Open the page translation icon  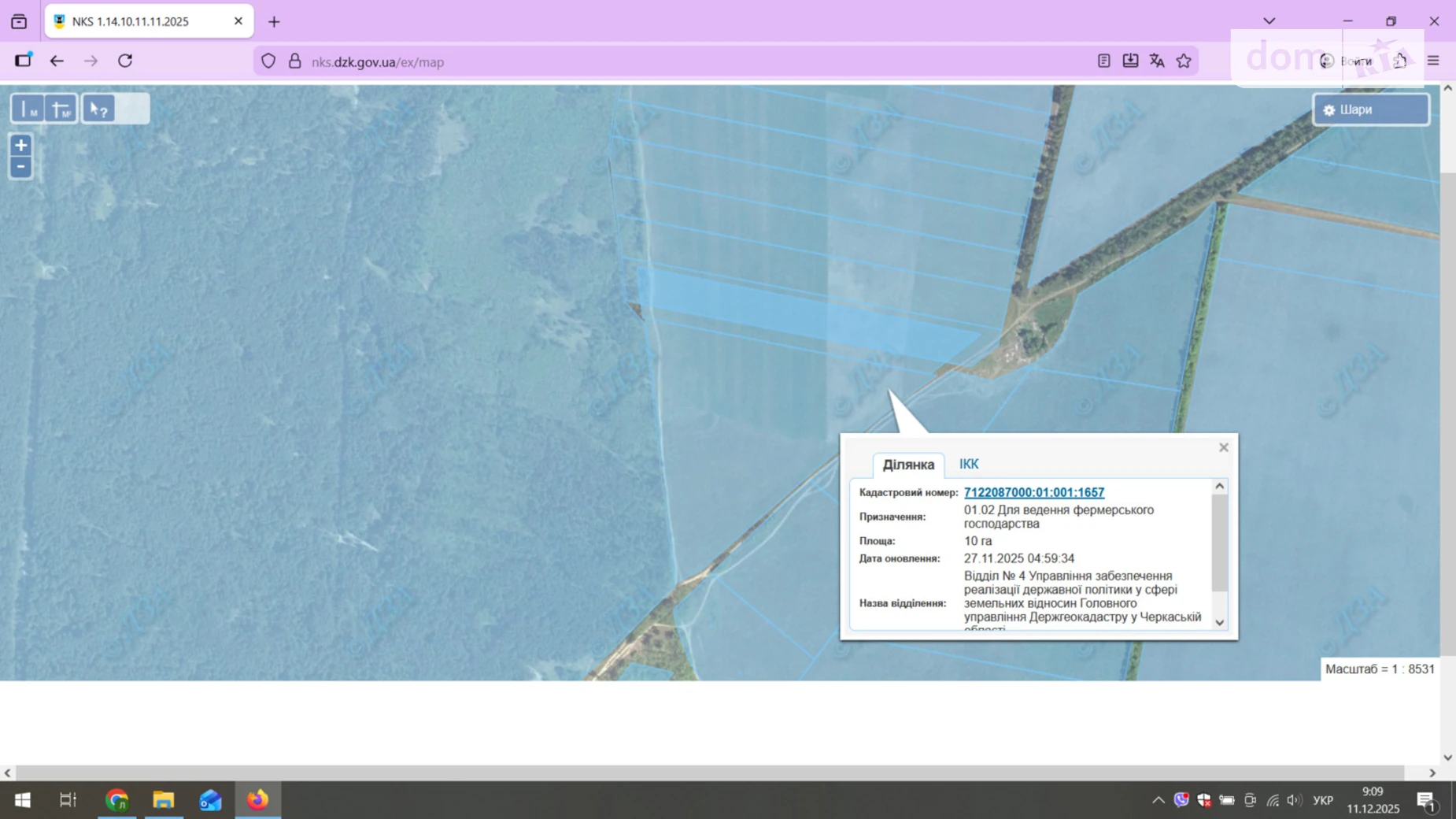point(1157,61)
